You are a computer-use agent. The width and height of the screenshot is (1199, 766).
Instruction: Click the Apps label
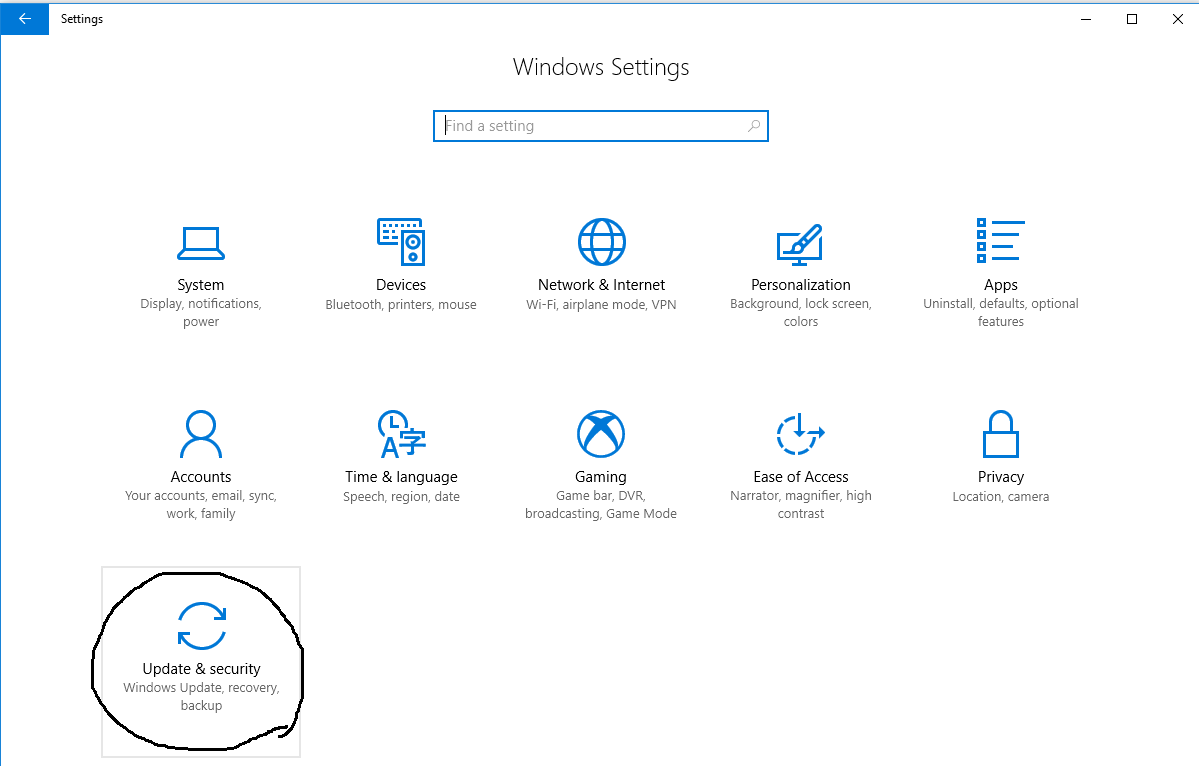point(1000,285)
